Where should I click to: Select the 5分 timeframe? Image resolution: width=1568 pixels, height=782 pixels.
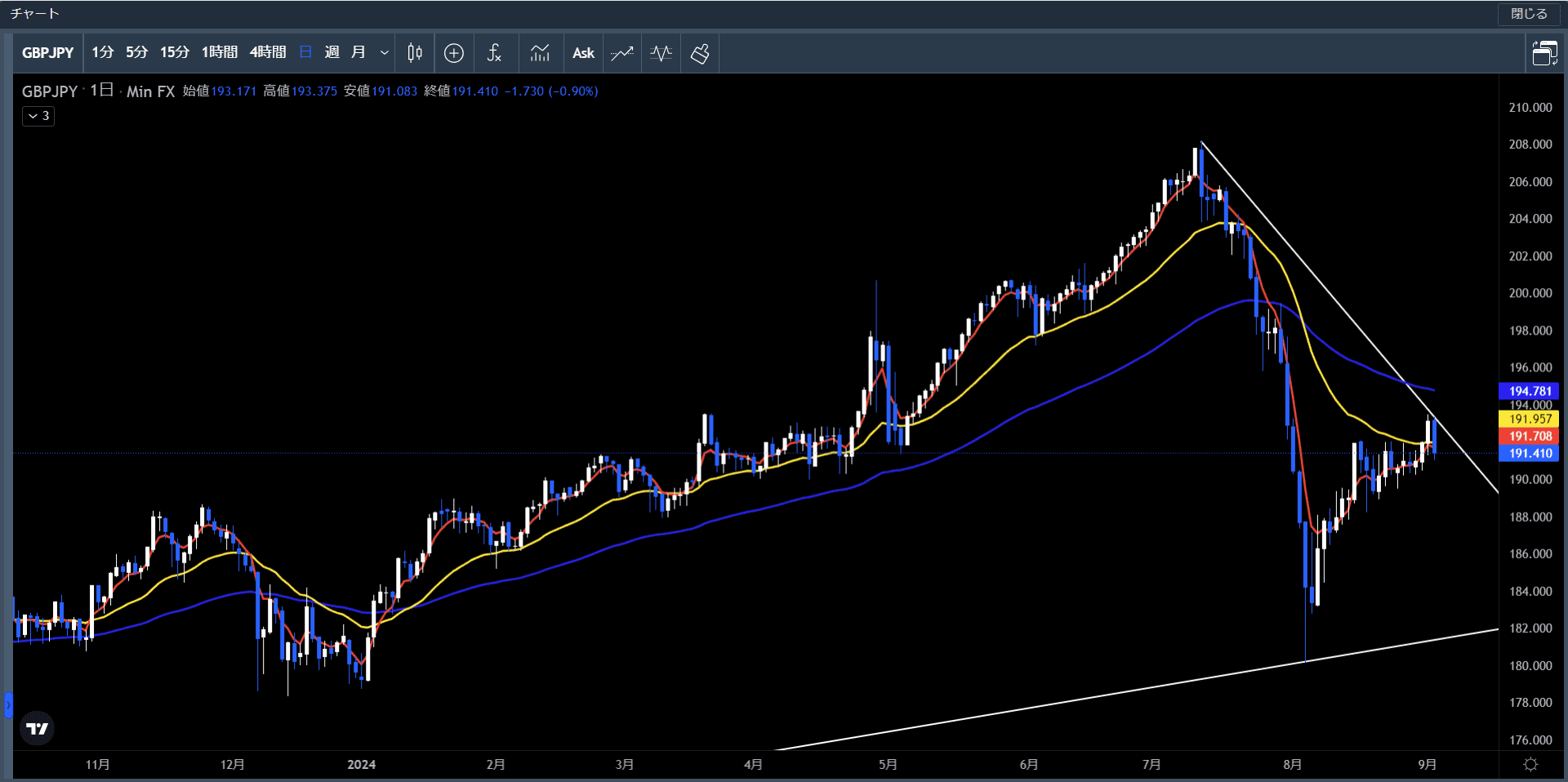[136, 52]
